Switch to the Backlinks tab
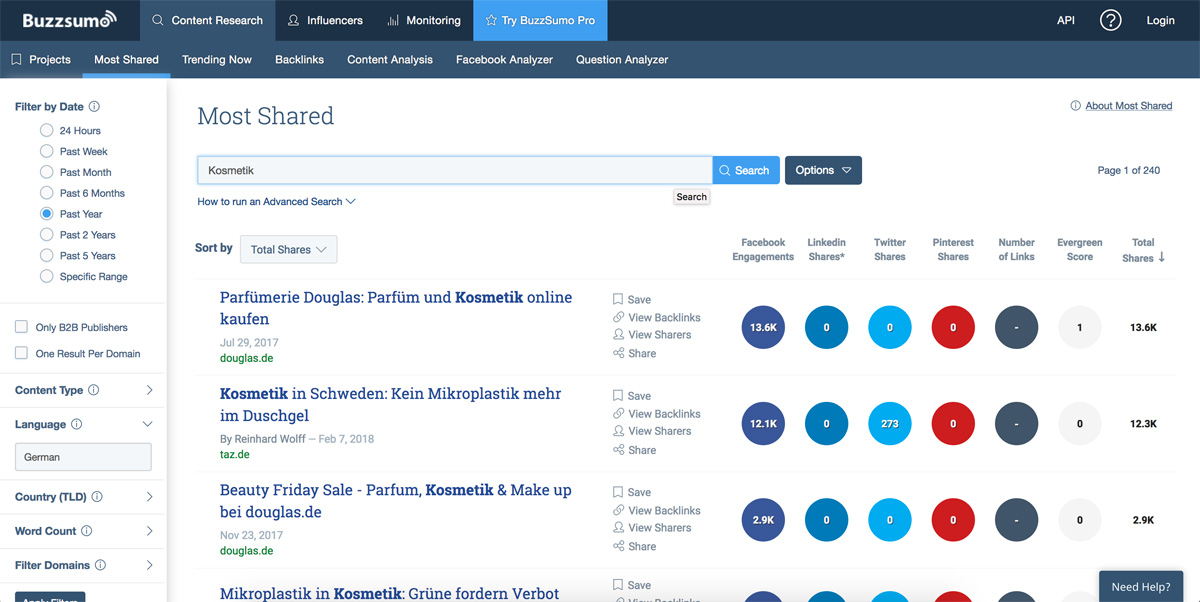 click(300, 60)
